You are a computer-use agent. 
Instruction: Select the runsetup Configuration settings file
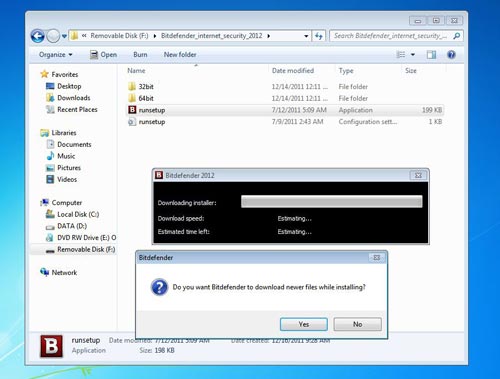285,122
